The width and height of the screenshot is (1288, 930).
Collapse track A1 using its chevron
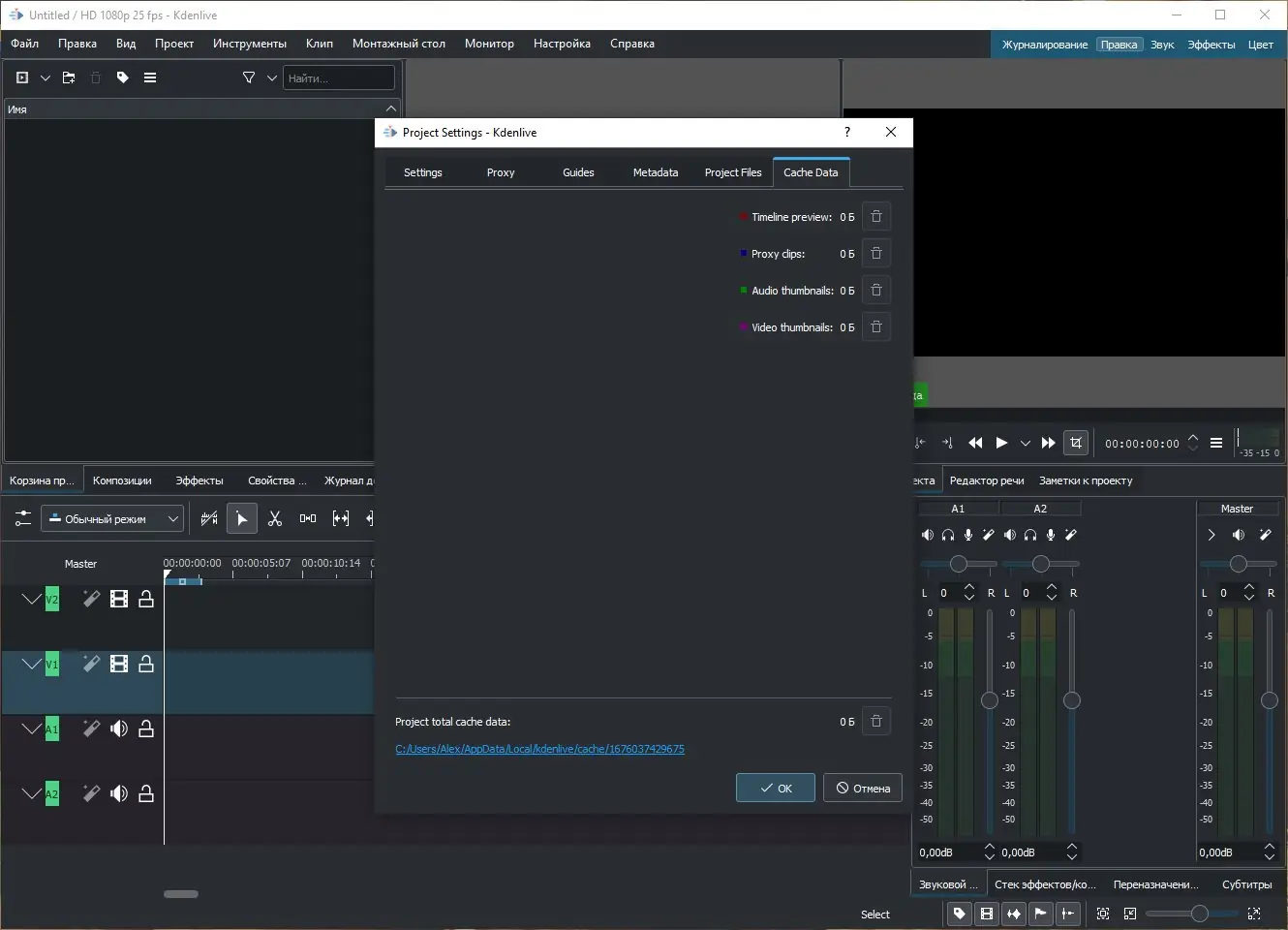coord(32,729)
